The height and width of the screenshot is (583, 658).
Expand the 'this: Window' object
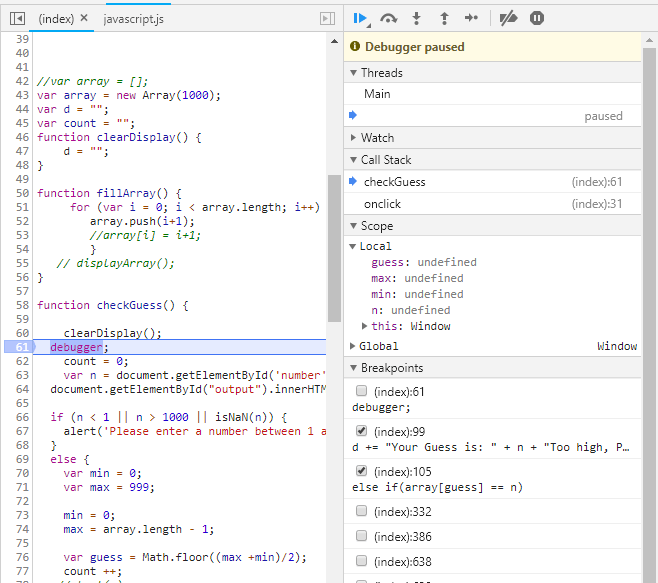coord(364,326)
